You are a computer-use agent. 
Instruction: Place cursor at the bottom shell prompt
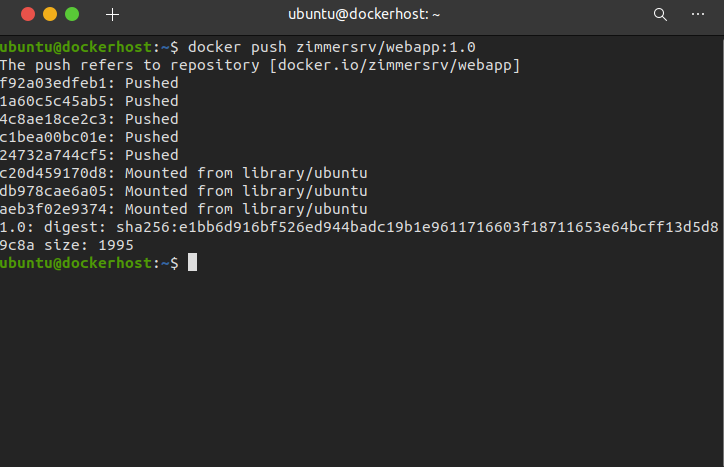tap(192, 263)
